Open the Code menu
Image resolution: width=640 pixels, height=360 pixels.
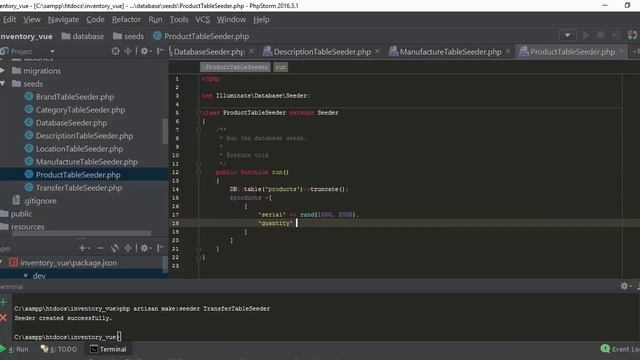(95, 19)
